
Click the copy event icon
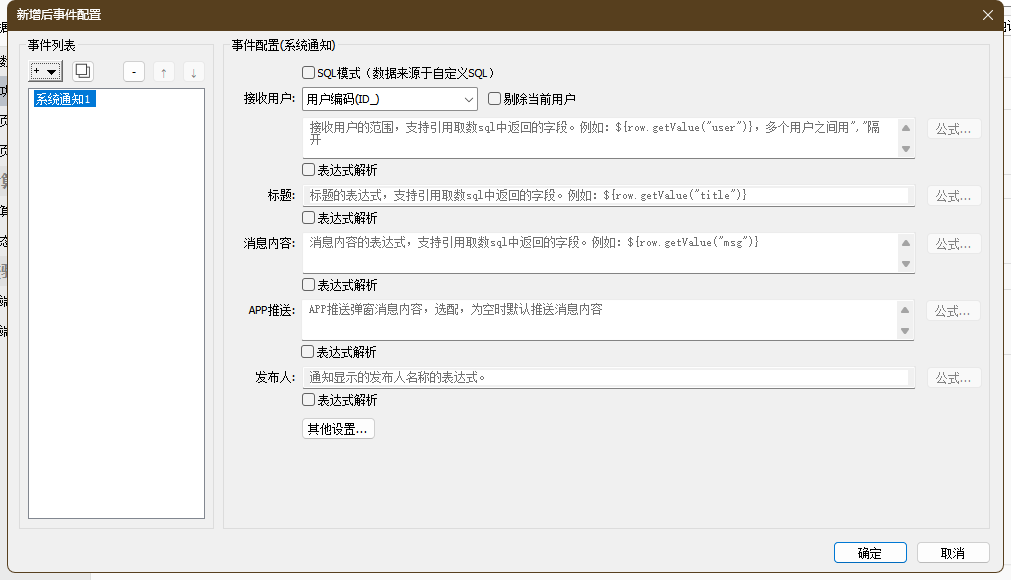(83, 72)
